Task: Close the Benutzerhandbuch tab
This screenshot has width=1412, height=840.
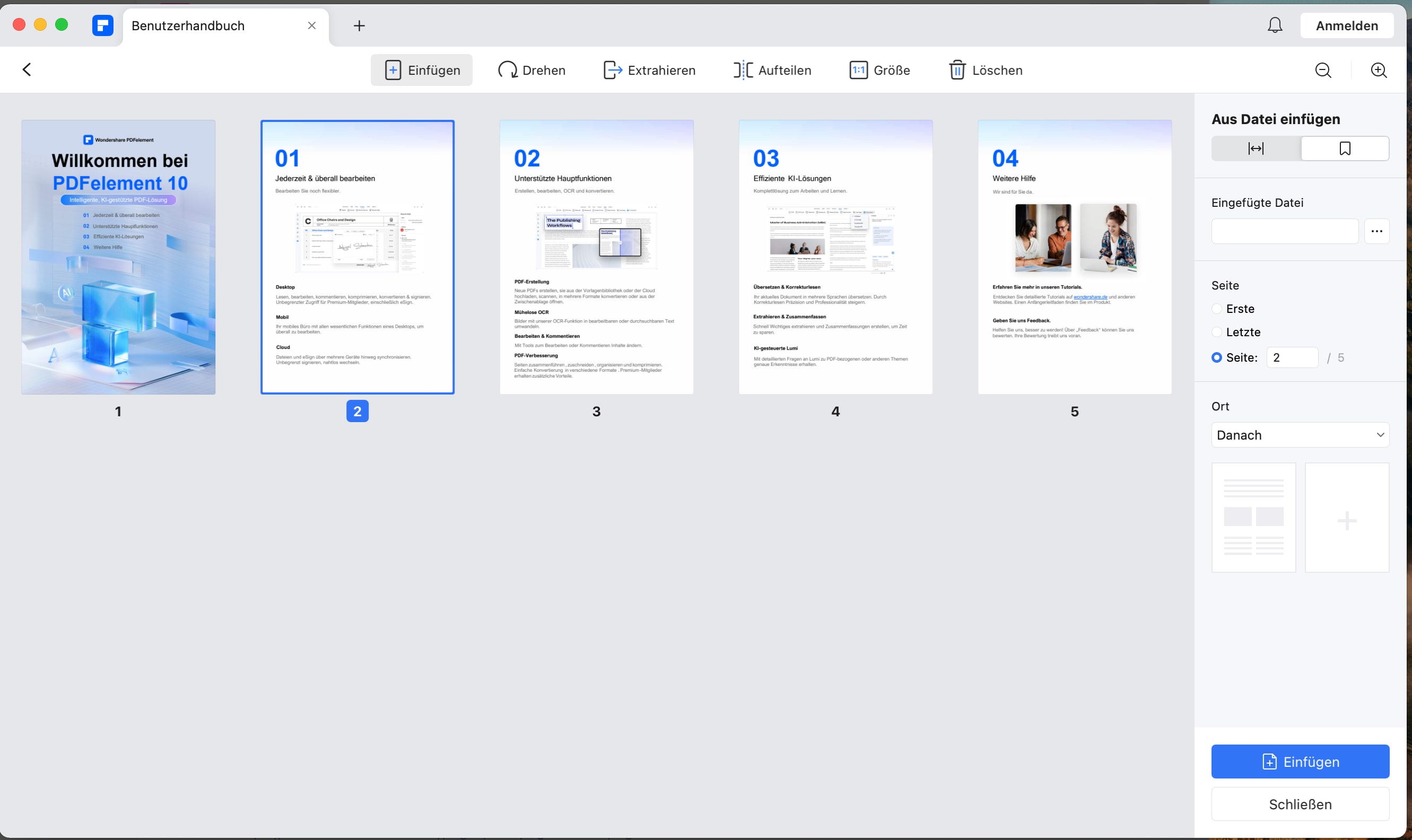Action: click(312, 25)
